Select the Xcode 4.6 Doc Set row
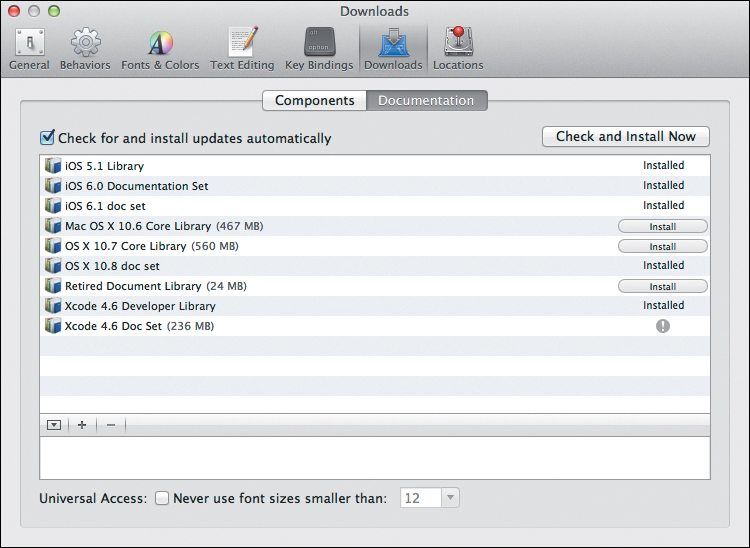The image size is (750, 548). tap(375, 326)
